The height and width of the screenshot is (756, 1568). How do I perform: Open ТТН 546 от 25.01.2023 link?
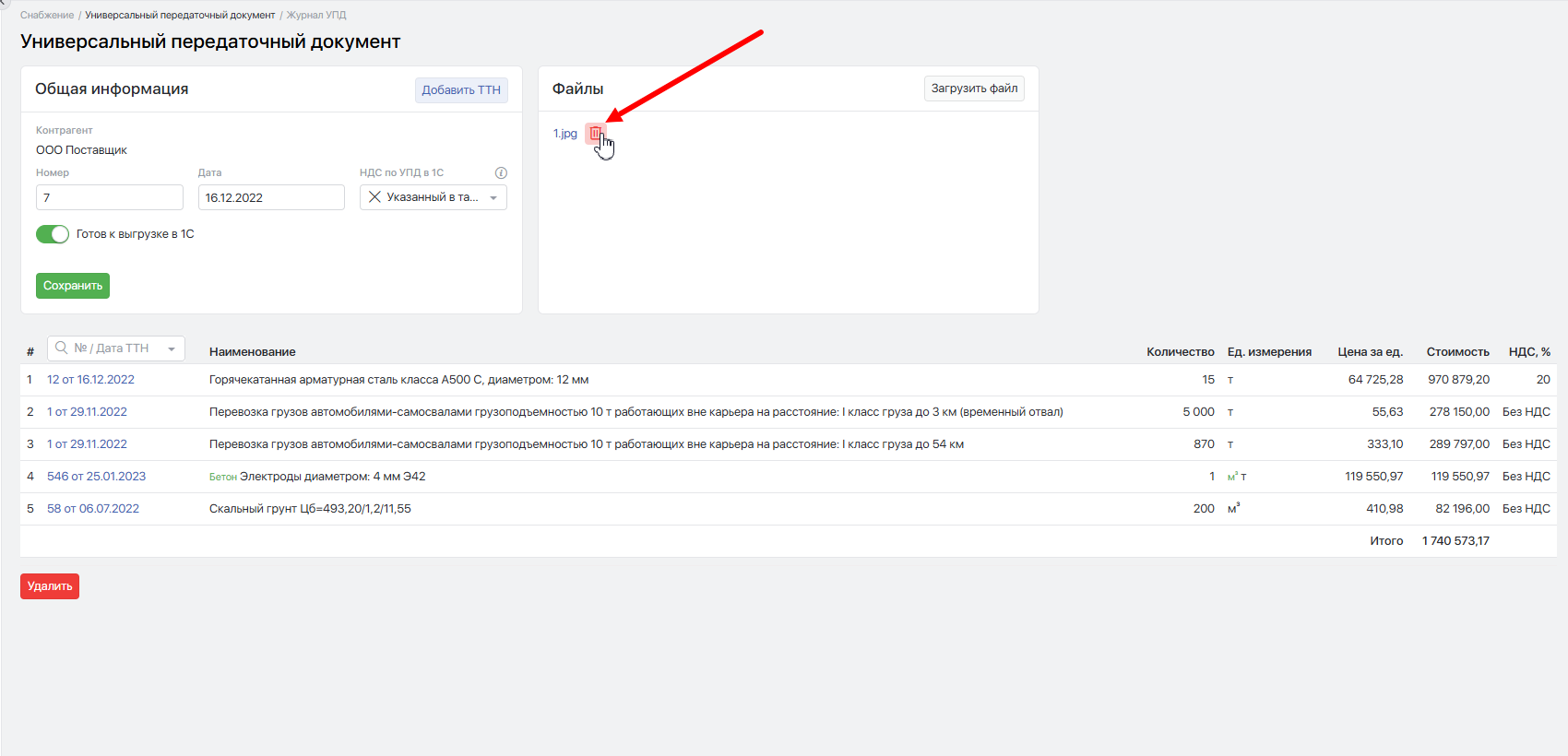[x=96, y=477]
